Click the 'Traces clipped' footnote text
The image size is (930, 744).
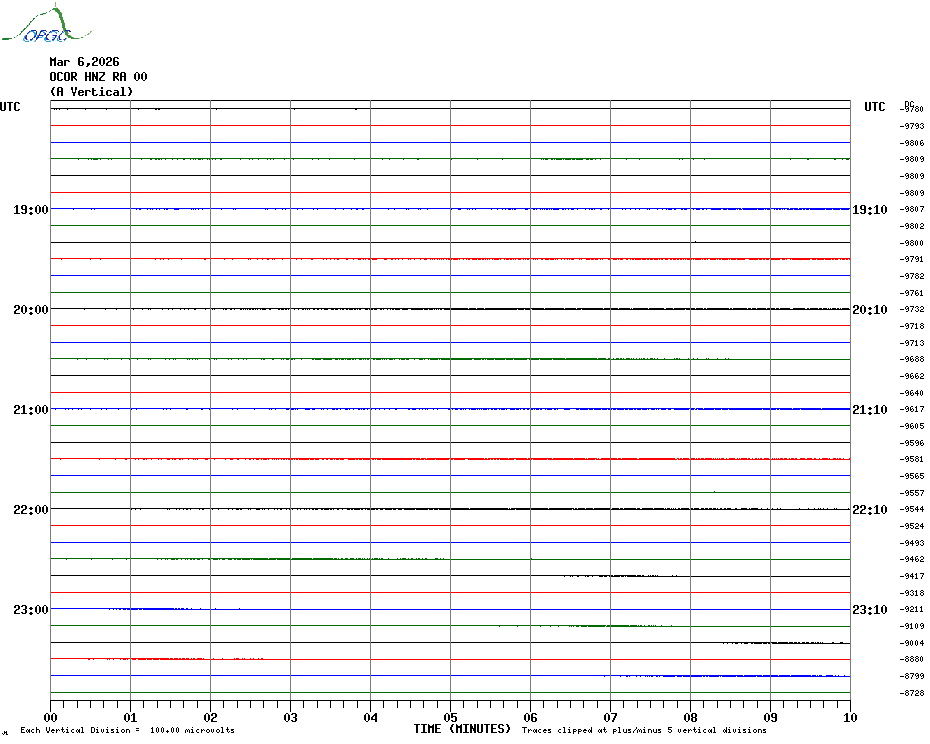tap(644, 730)
